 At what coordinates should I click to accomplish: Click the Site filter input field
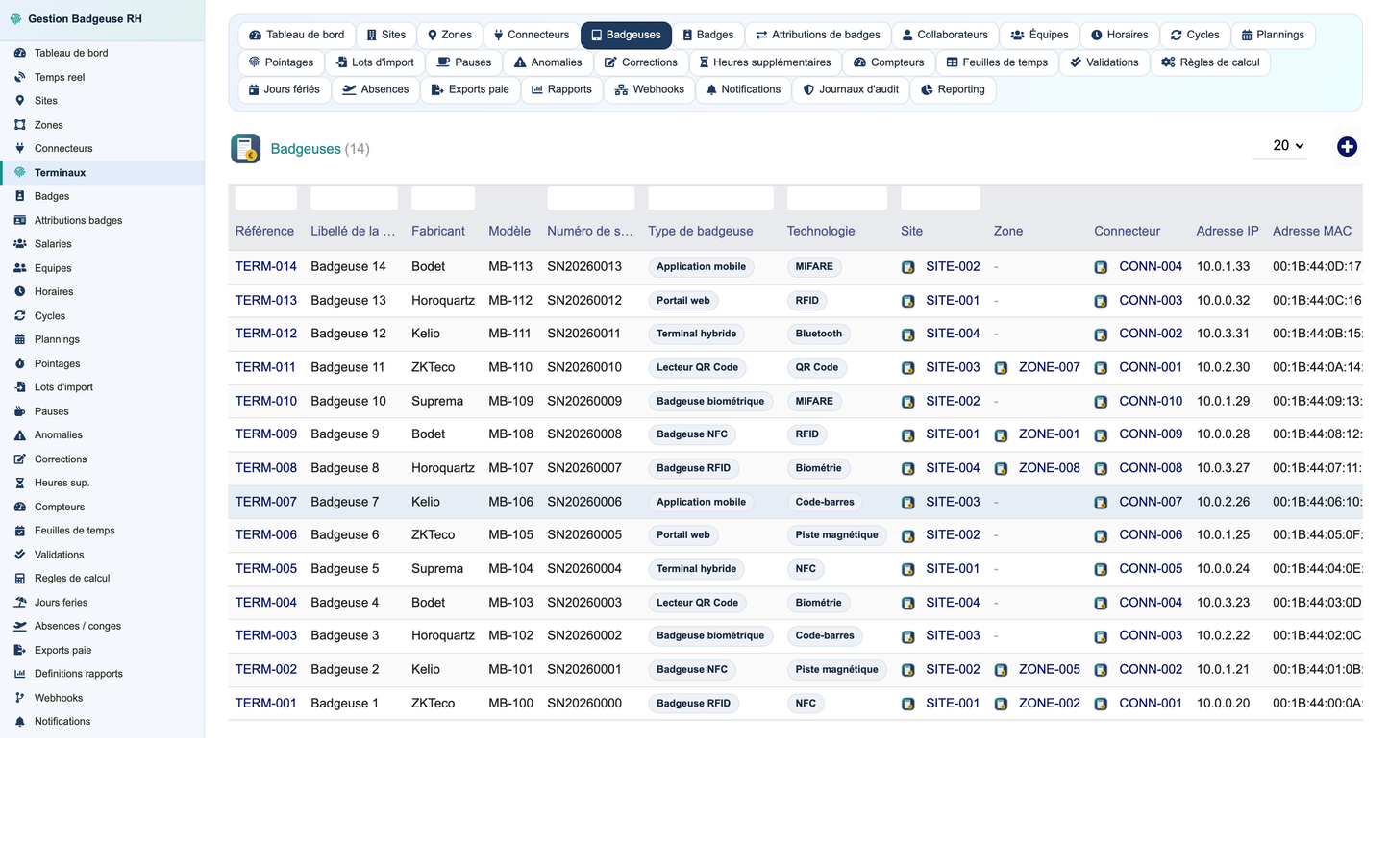pyautogui.click(x=940, y=198)
